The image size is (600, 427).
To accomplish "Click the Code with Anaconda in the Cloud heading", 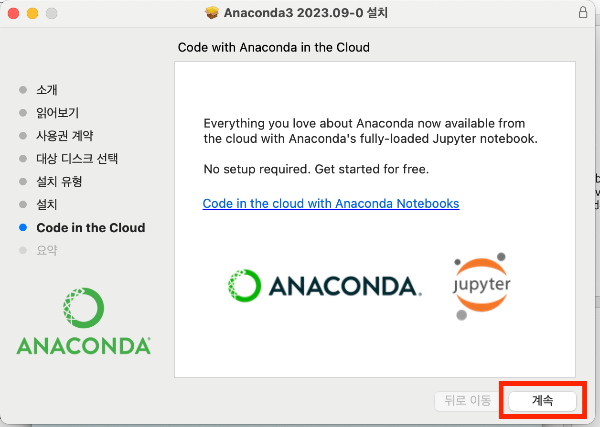I will pos(274,47).
